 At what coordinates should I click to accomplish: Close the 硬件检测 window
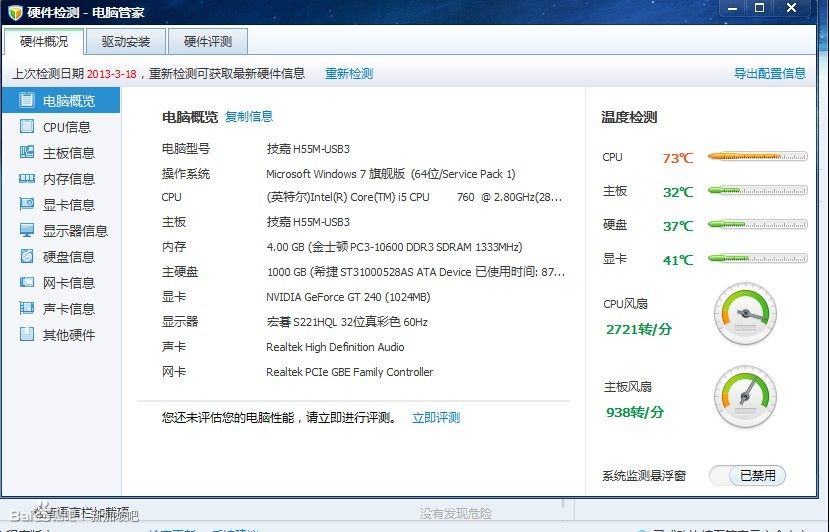[x=791, y=8]
